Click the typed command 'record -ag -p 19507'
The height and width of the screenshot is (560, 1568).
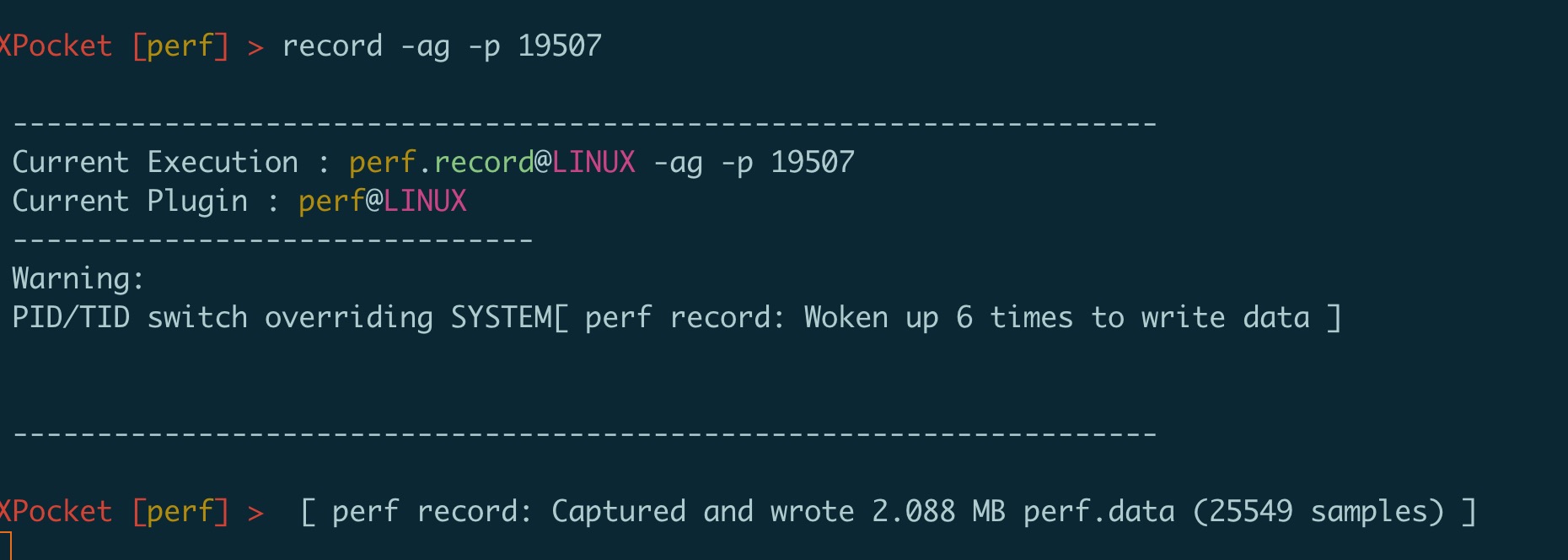pyautogui.click(x=442, y=46)
